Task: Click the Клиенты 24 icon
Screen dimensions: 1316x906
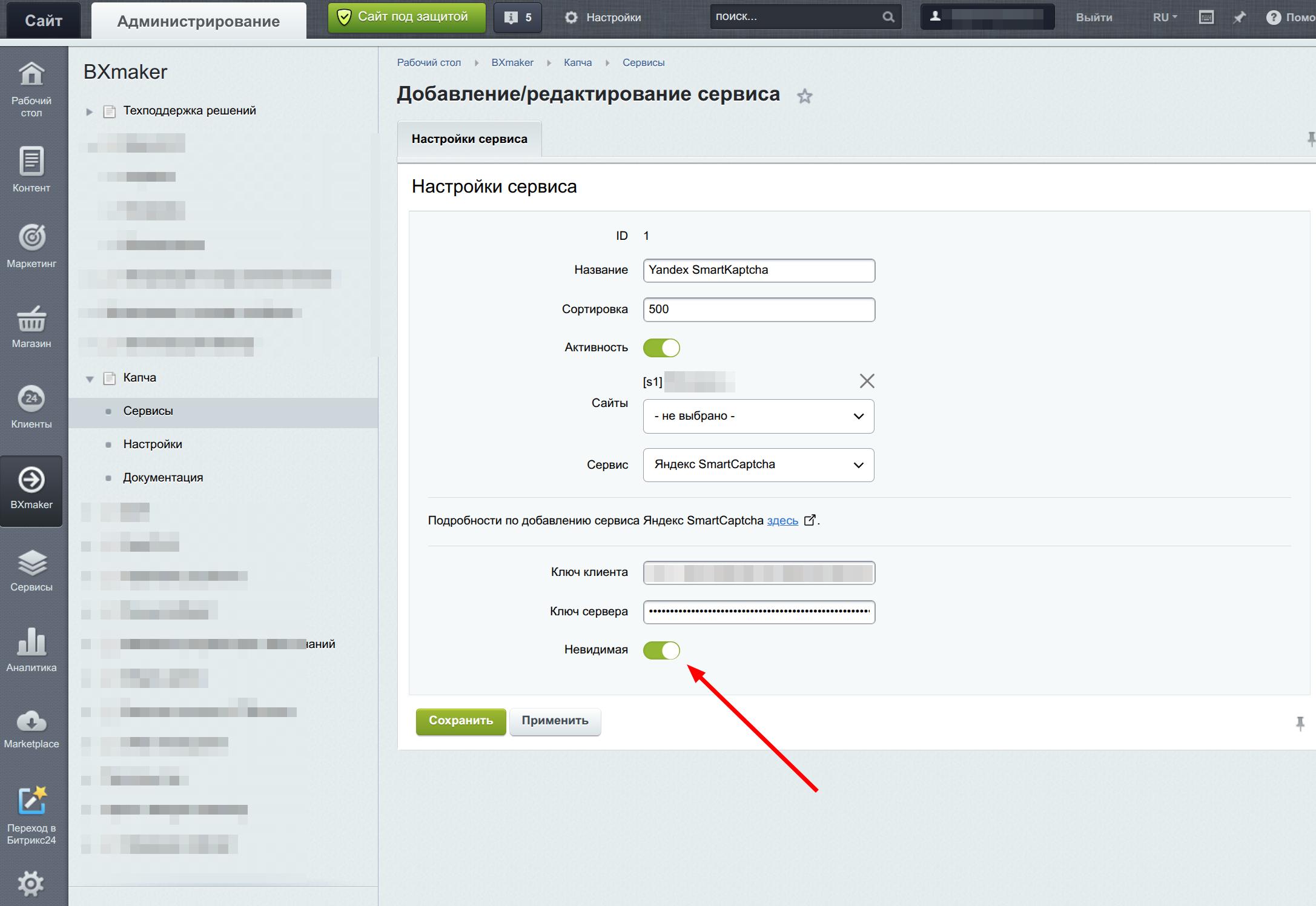Action: [x=31, y=398]
